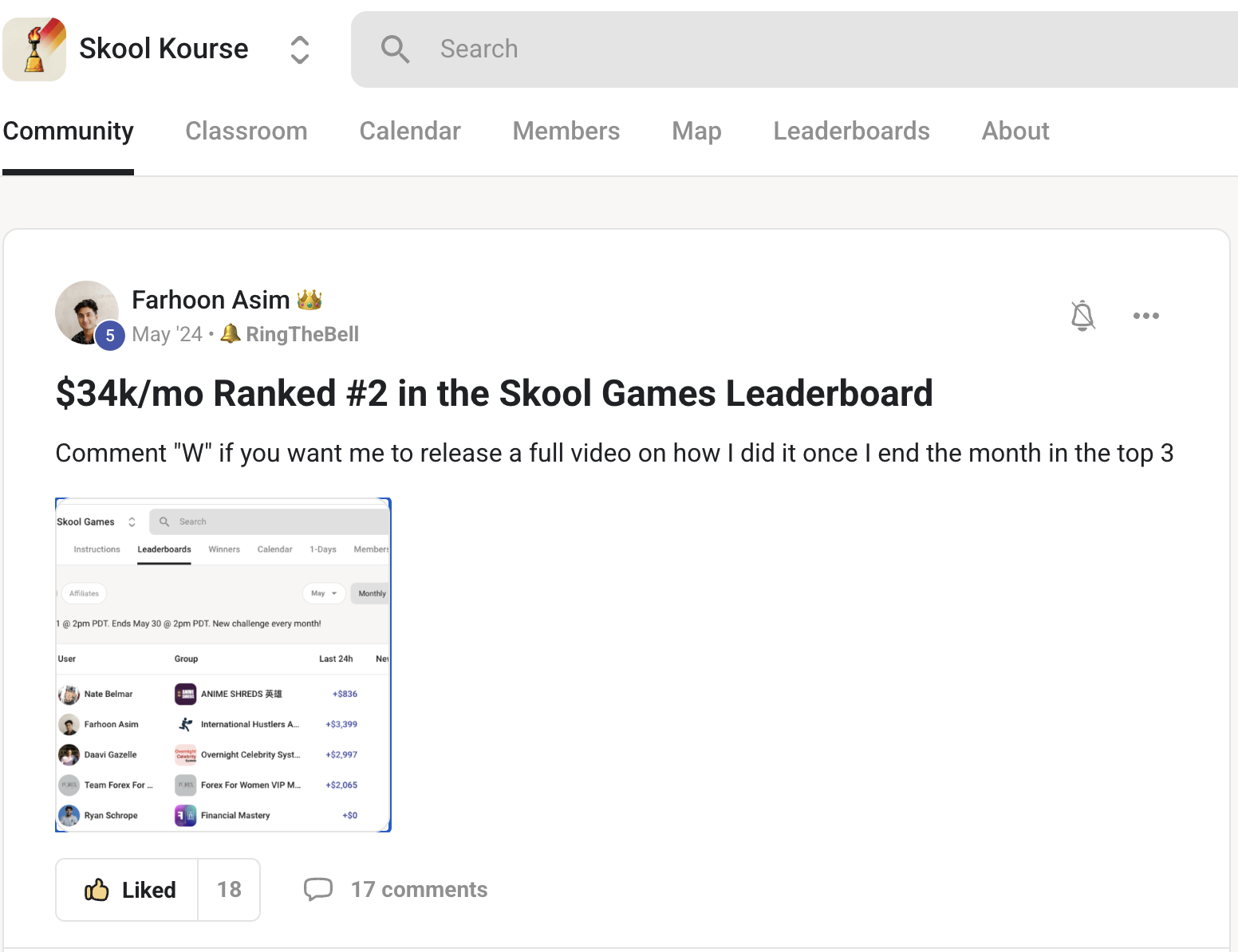The width and height of the screenshot is (1238, 952).
Task: Select the Community tab
Action: 69,131
